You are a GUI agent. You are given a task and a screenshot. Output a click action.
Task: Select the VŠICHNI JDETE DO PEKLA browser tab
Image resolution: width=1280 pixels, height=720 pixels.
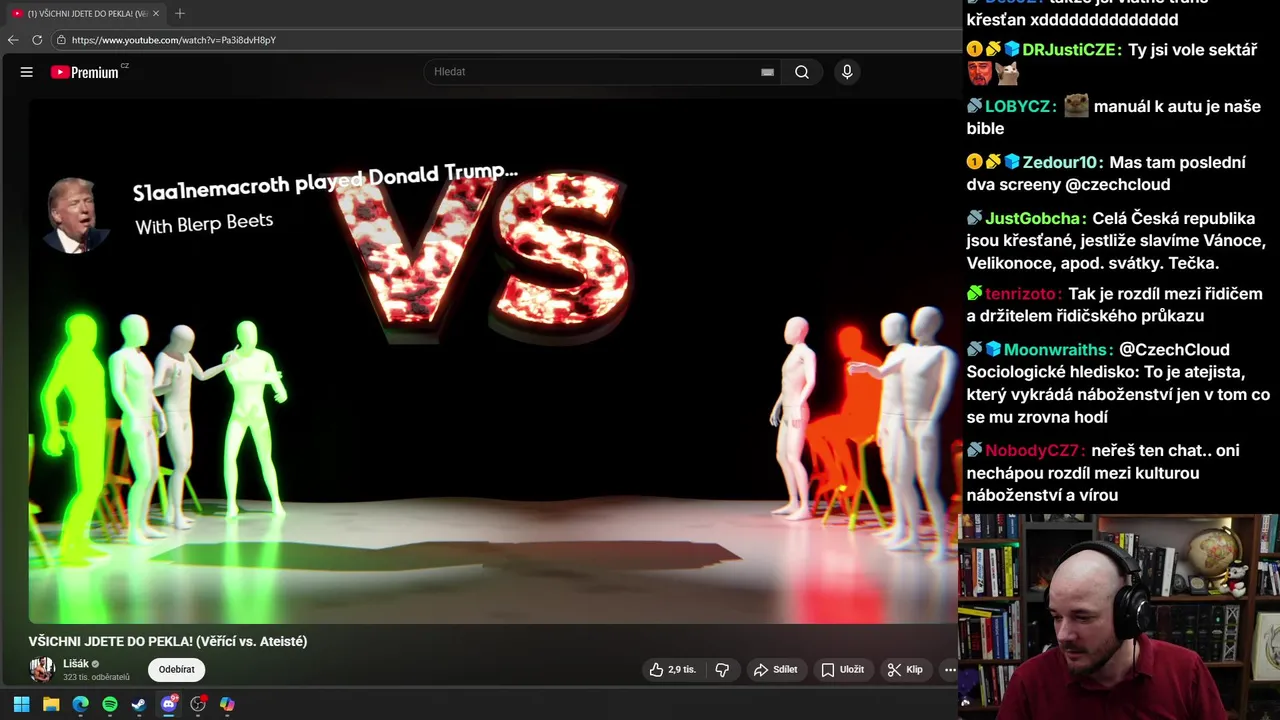click(x=85, y=14)
